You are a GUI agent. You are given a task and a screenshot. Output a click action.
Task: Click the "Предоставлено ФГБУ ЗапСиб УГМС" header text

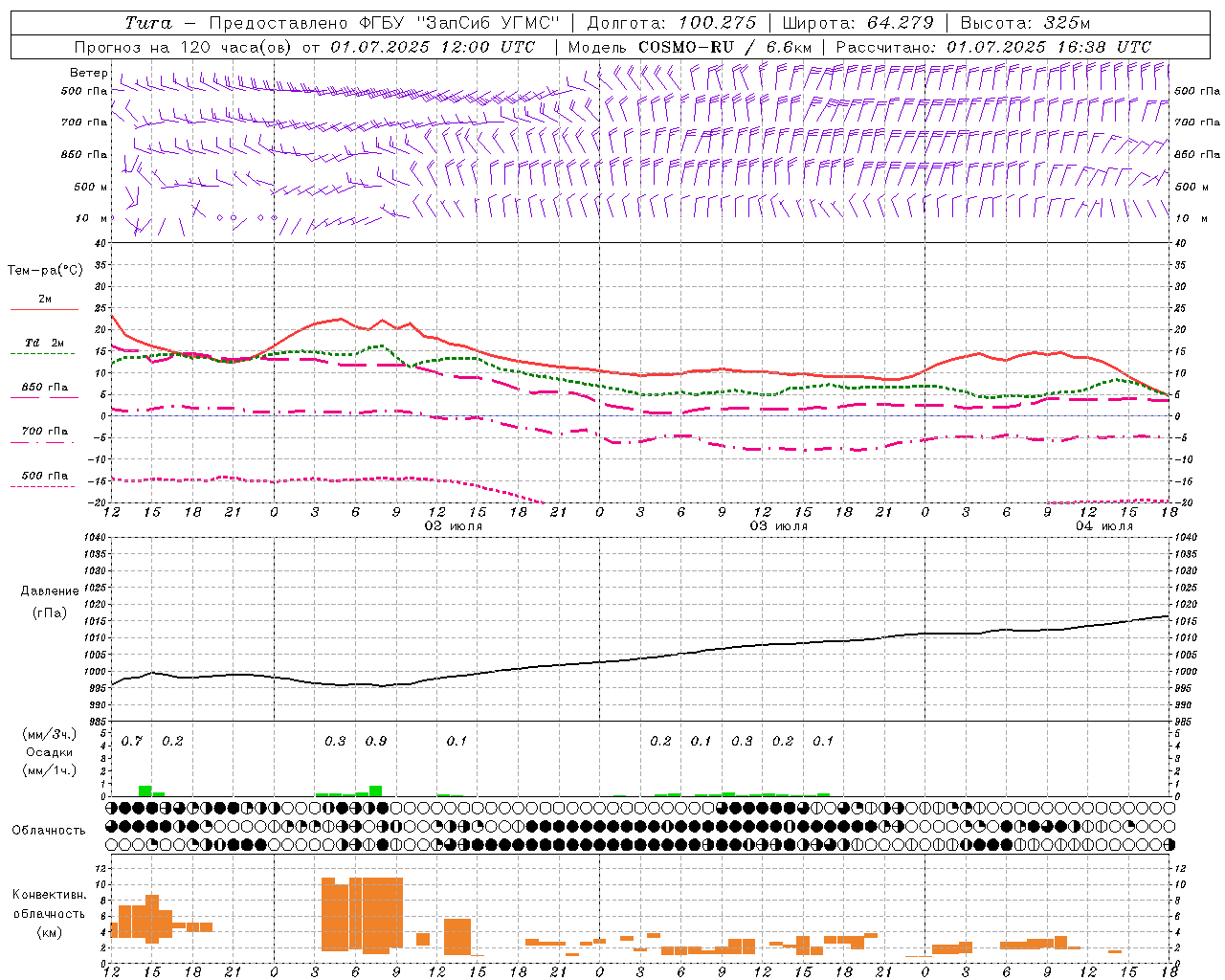click(383, 23)
